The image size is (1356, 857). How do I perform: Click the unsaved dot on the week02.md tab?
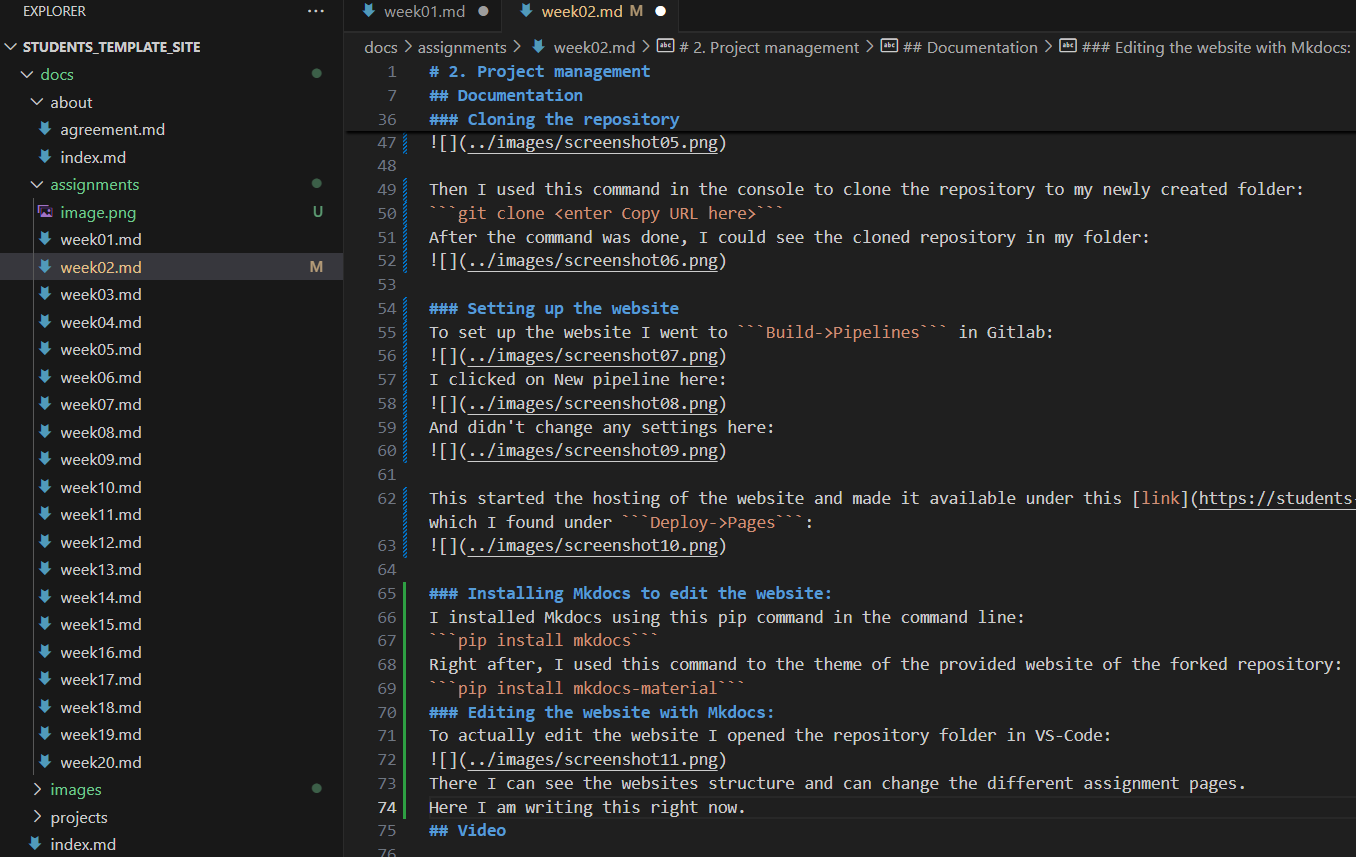click(660, 12)
